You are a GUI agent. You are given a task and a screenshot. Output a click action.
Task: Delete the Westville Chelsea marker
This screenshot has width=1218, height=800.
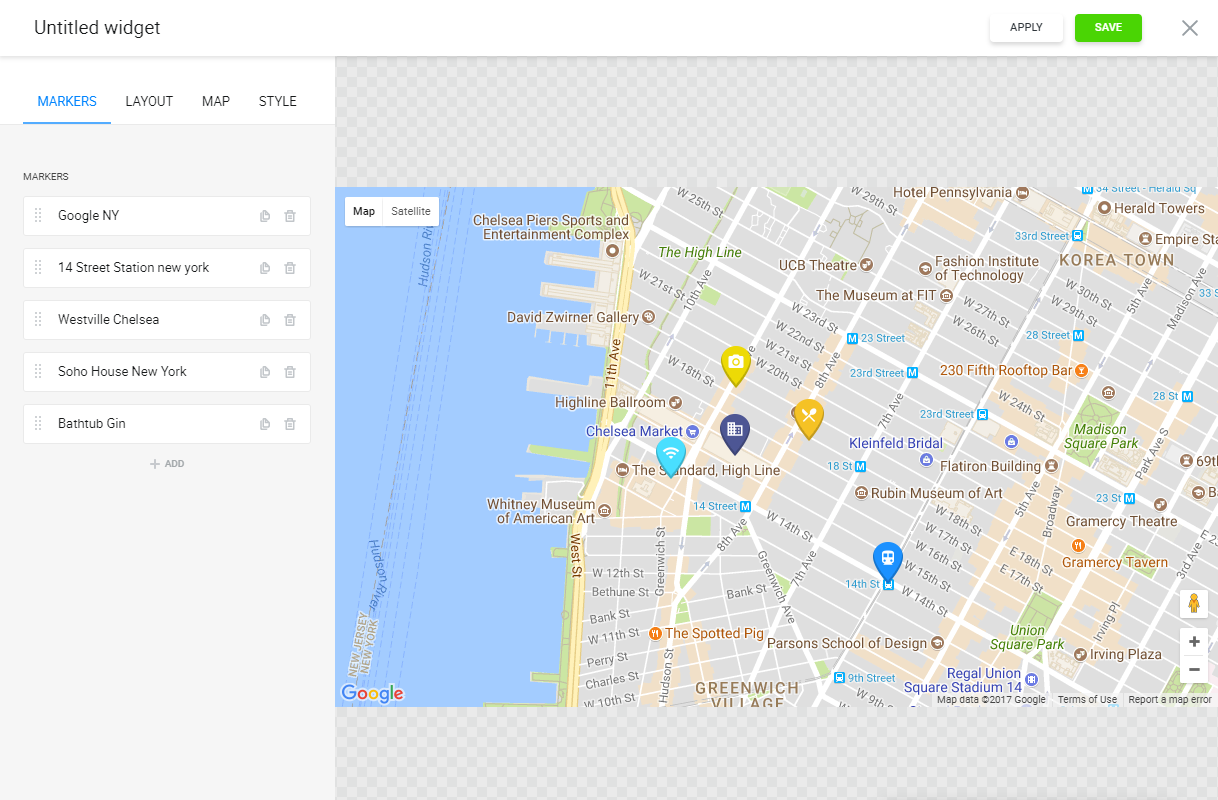(290, 320)
